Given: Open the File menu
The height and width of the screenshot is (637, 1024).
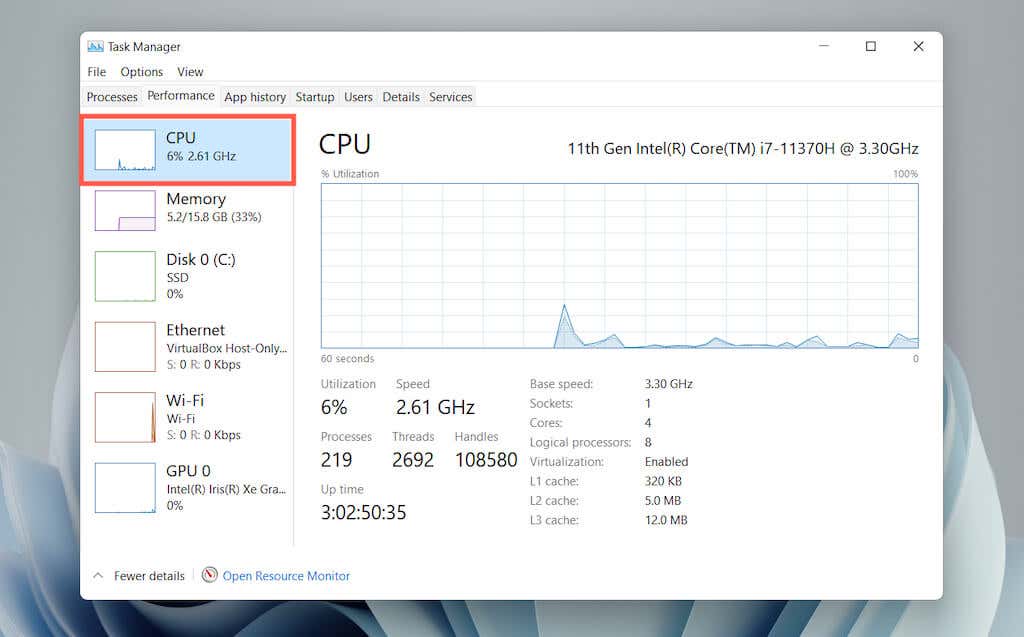Looking at the screenshot, I should [96, 72].
